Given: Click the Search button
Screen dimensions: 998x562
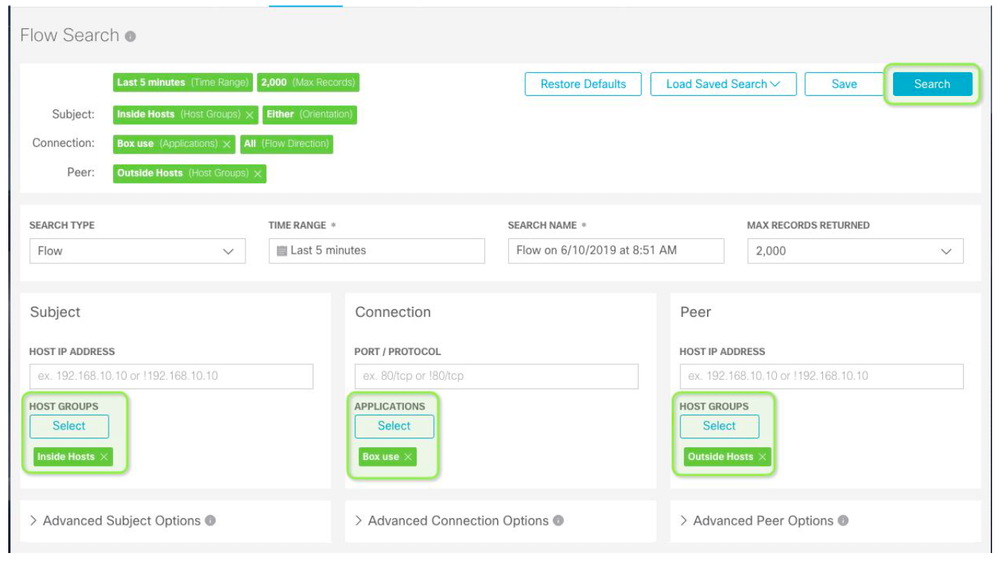Looking at the screenshot, I should (932, 84).
